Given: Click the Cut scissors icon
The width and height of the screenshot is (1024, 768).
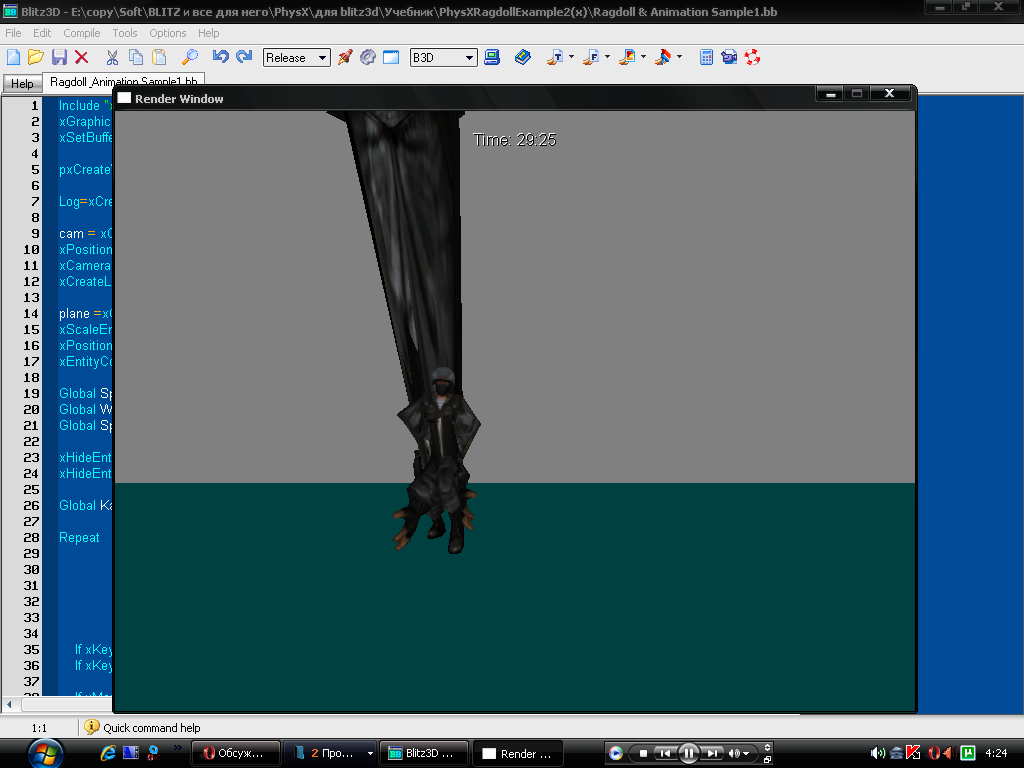Looking at the screenshot, I should coord(112,57).
